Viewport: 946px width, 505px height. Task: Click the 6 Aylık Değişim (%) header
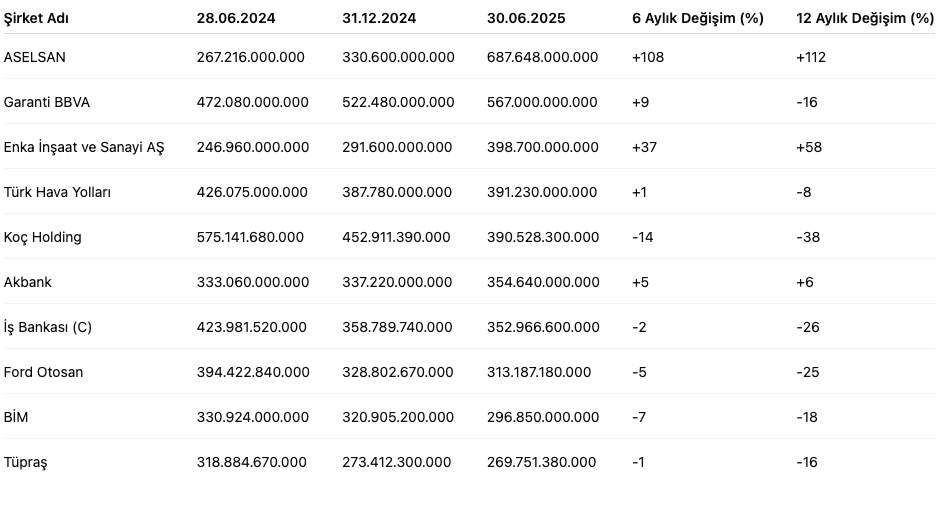click(x=698, y=18)
